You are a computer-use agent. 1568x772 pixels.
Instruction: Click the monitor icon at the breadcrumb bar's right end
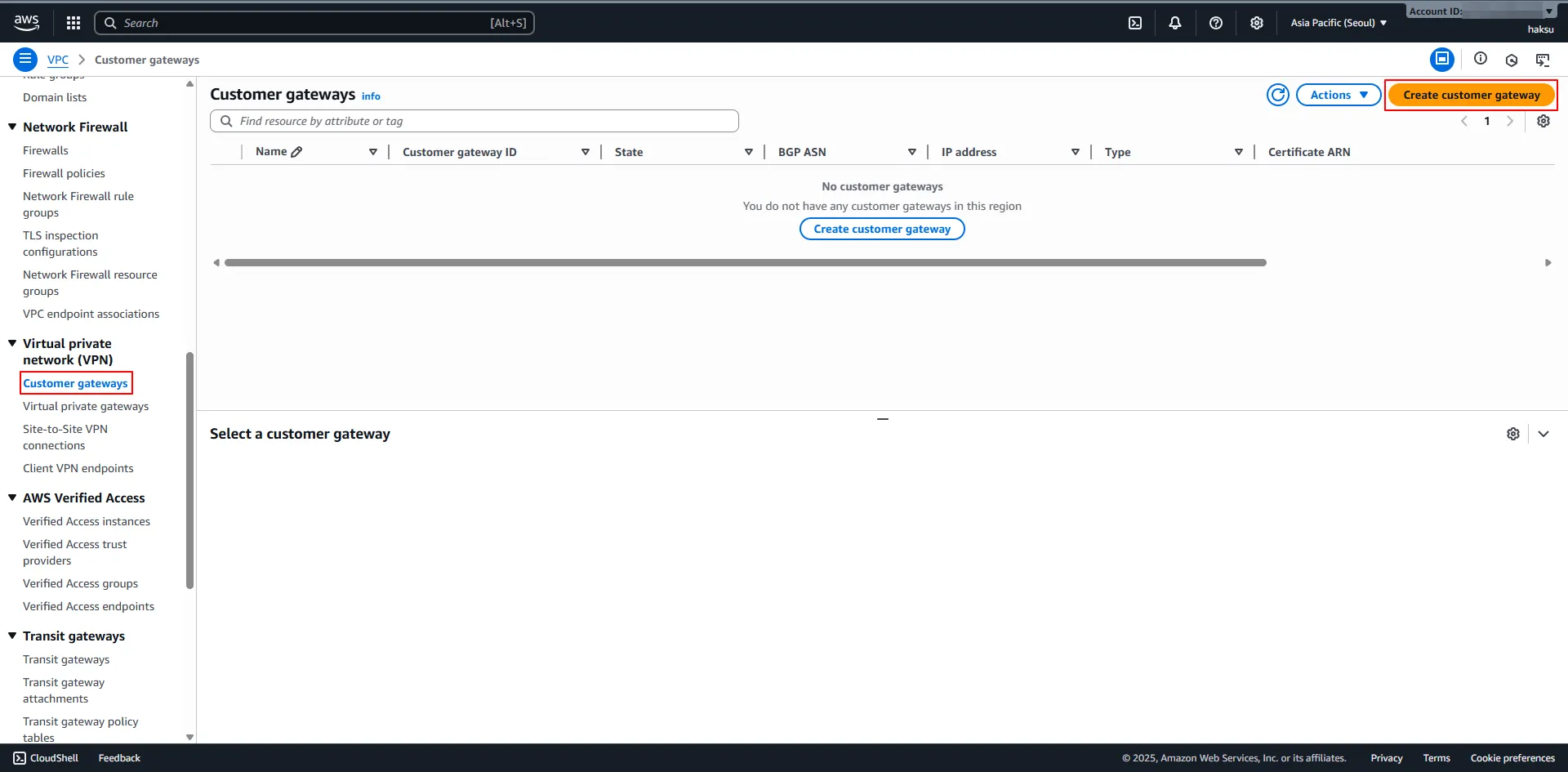1543,60
